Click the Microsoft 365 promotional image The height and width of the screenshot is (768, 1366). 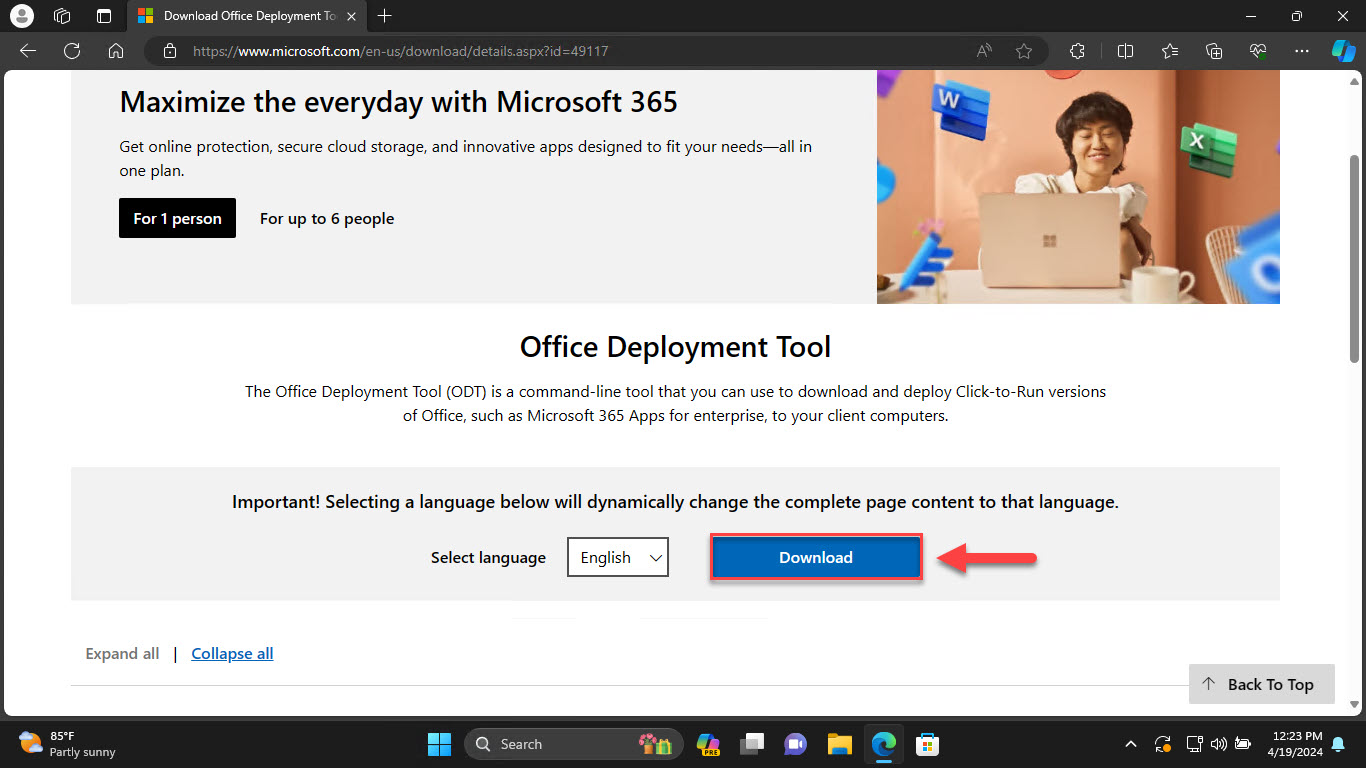(x=1078, y=186)
